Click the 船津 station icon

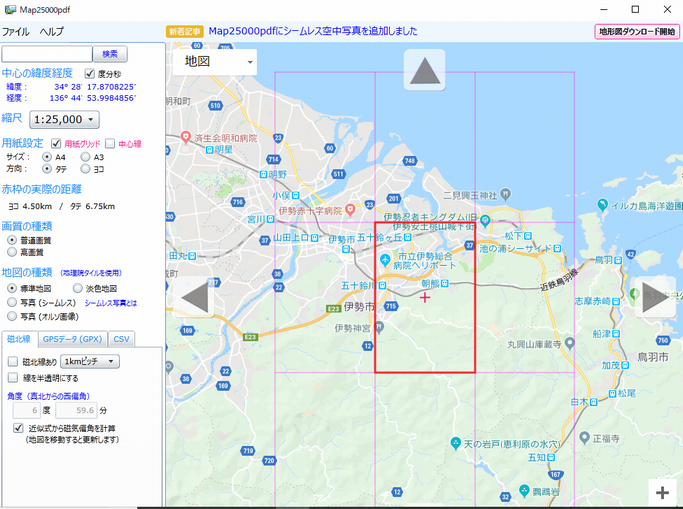tap(616, 334)
